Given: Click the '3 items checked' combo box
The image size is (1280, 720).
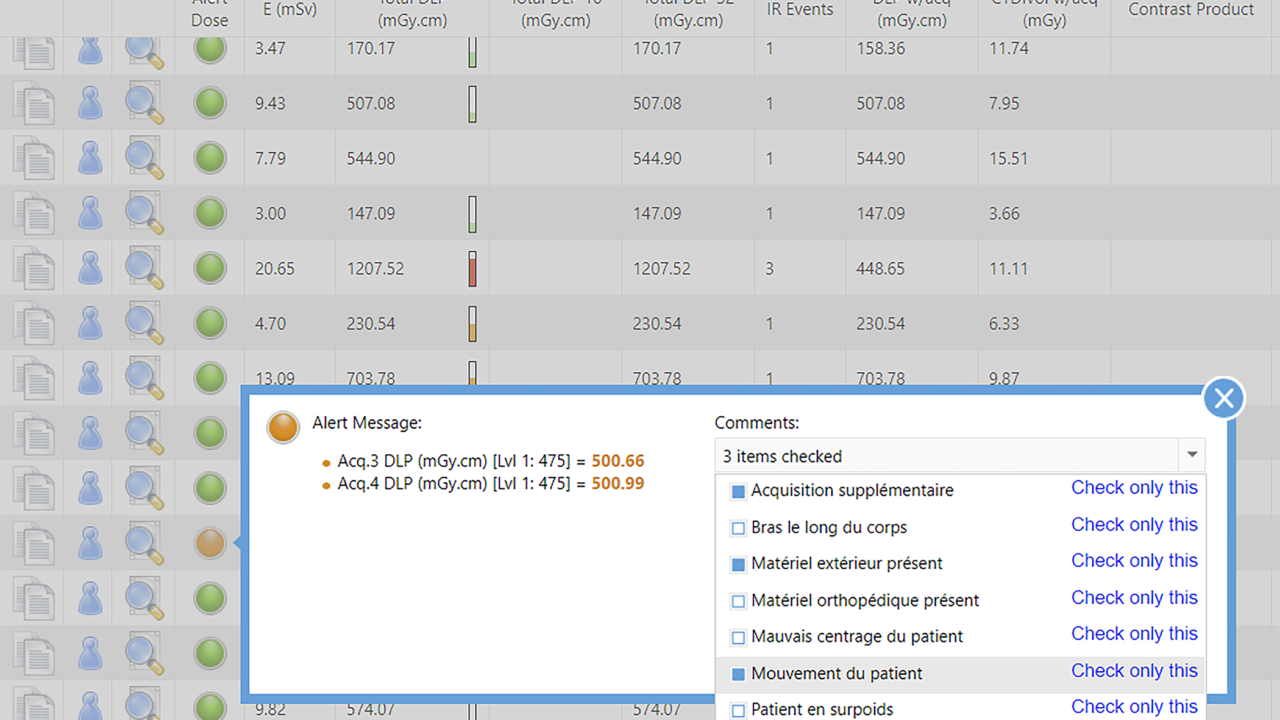Looking at the screenshot, I should click(950, 456).
